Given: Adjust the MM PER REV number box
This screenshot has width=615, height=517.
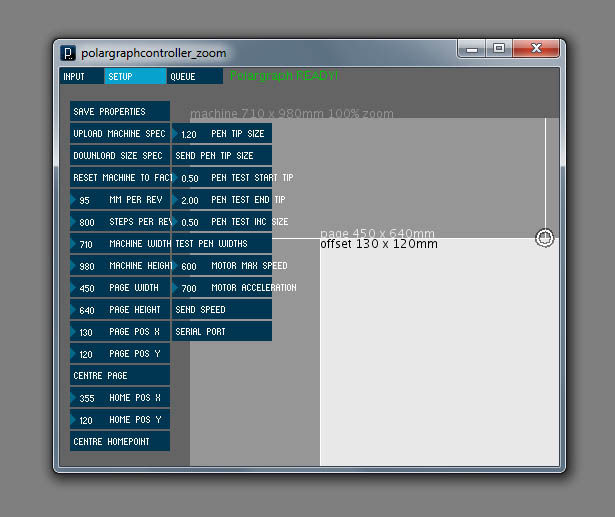Looking at the screenshot, I should click(x=120, y=200).
